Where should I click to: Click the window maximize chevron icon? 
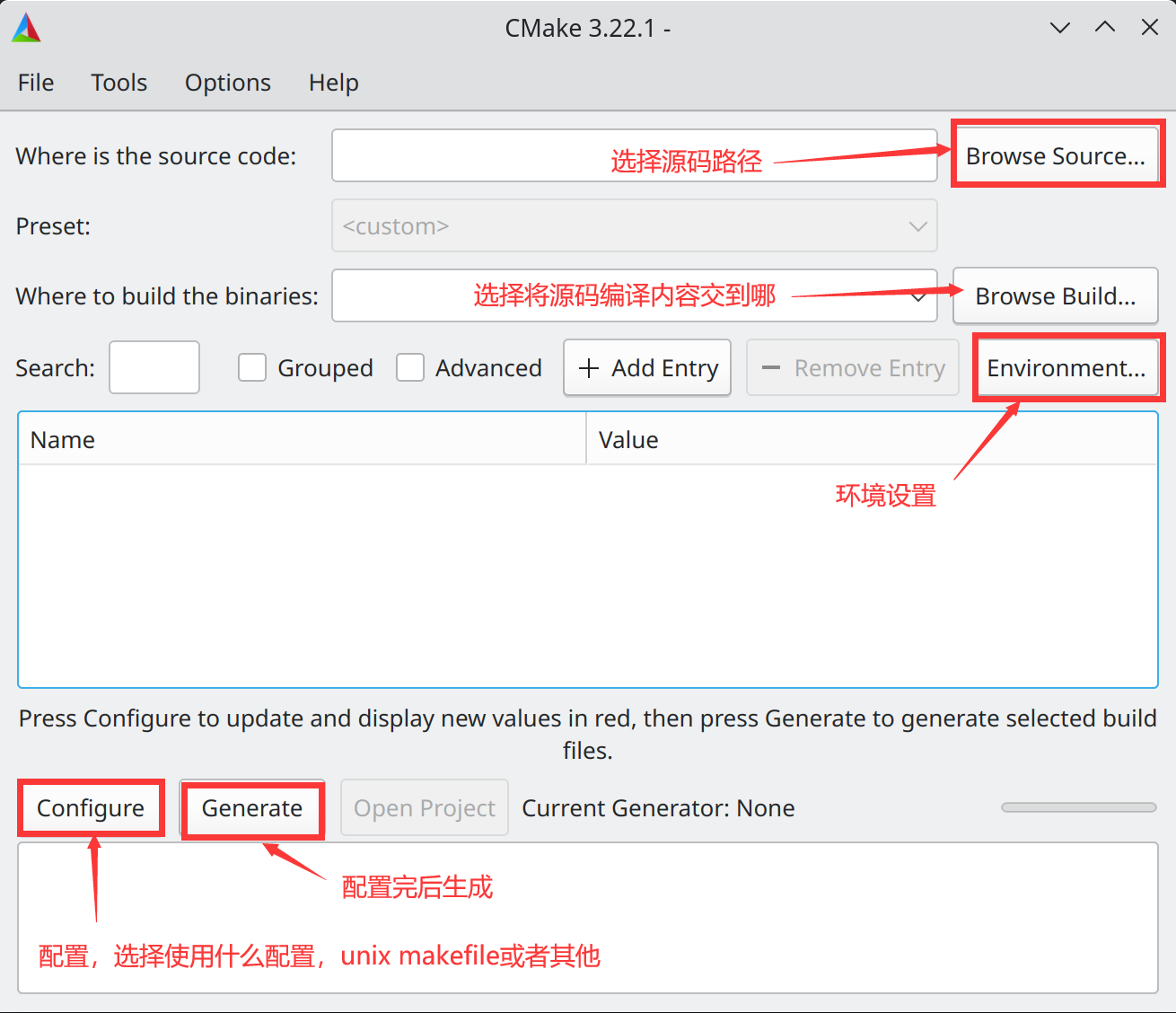pyautogui.click(x=1105, y=27)
